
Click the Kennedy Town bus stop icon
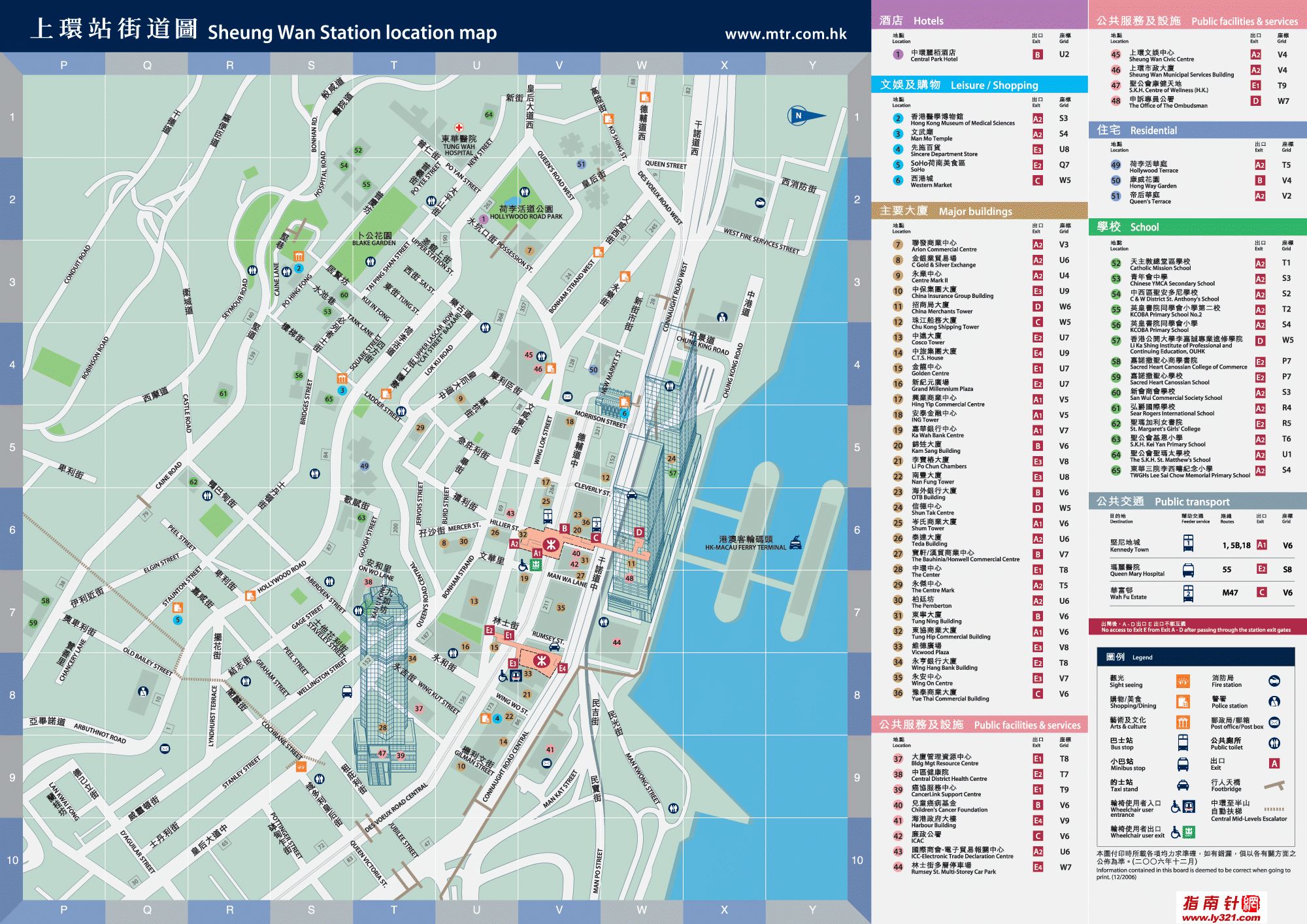(1187, 542)
